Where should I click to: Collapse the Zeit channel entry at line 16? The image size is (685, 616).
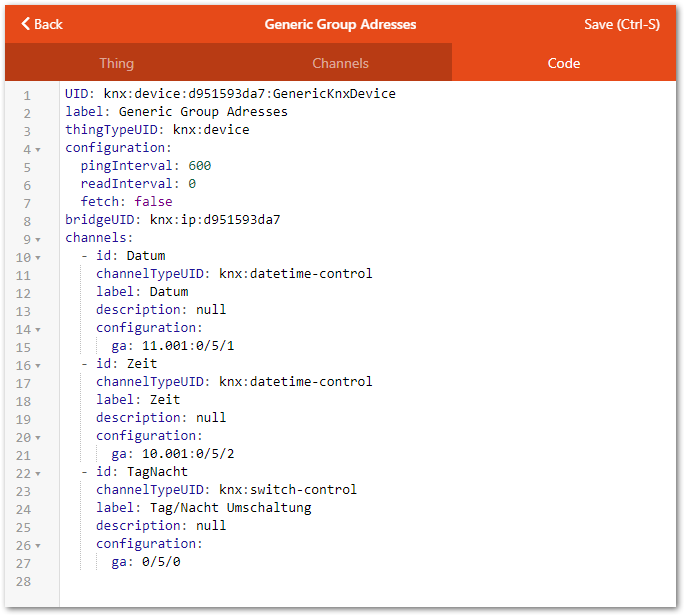(38, 366)
